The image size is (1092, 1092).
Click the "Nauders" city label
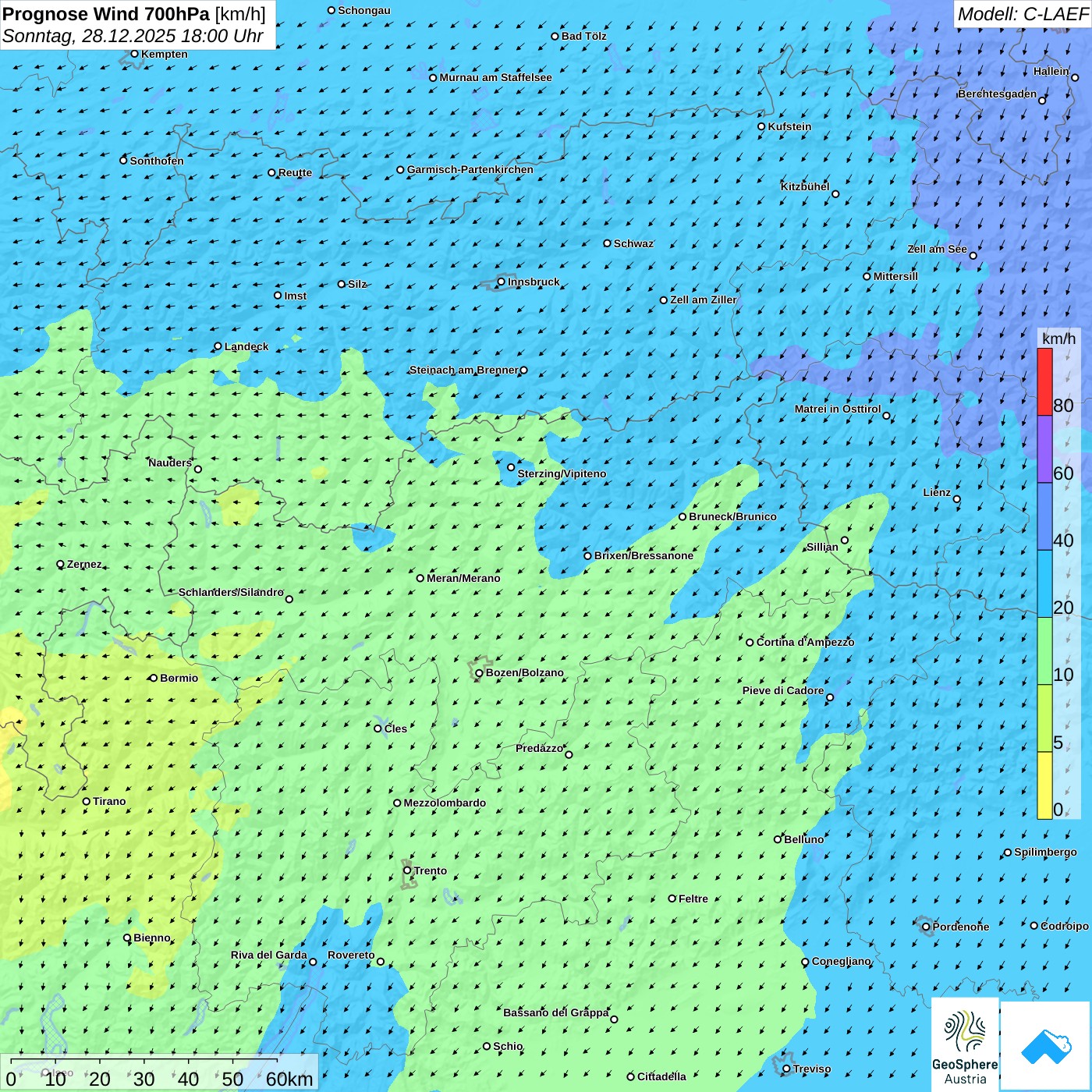click(x=170, y=463)
